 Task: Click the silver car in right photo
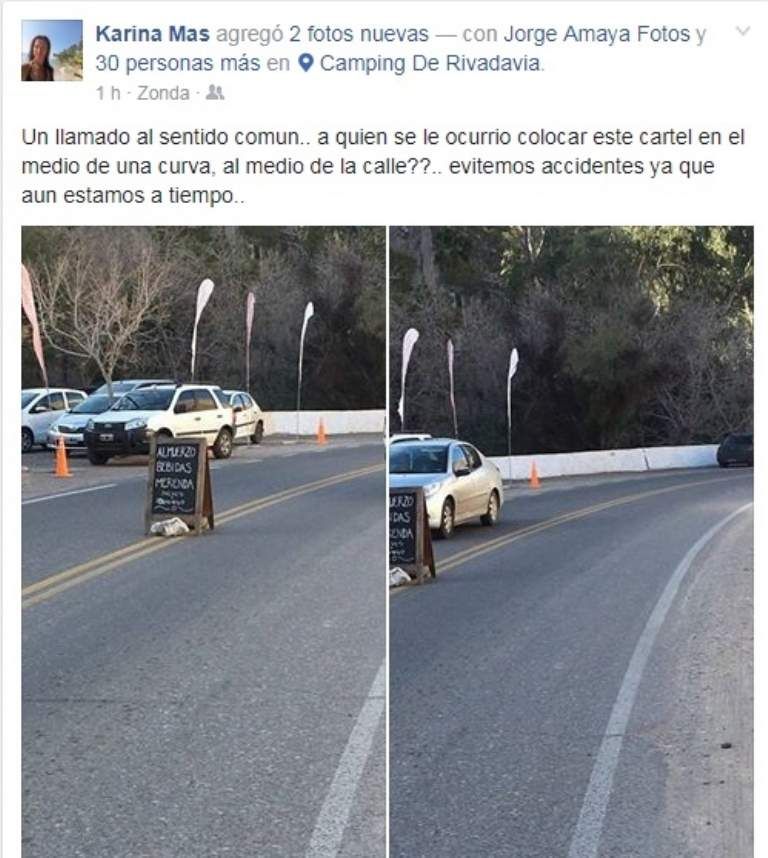pos(446,486)
